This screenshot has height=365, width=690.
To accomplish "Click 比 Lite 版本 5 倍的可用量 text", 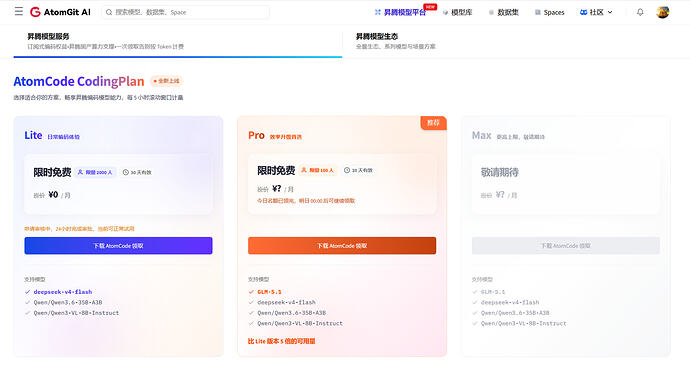I will 282,341.
